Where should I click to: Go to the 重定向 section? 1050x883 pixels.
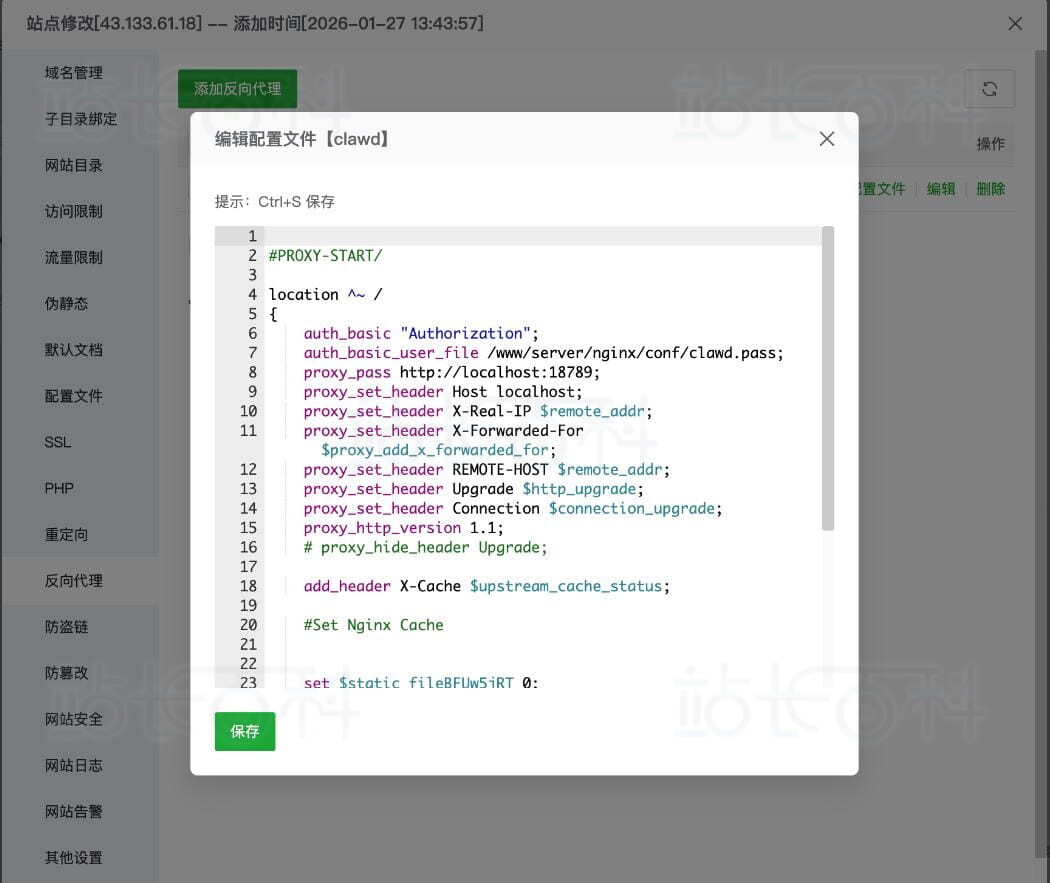tap(67, 534)
